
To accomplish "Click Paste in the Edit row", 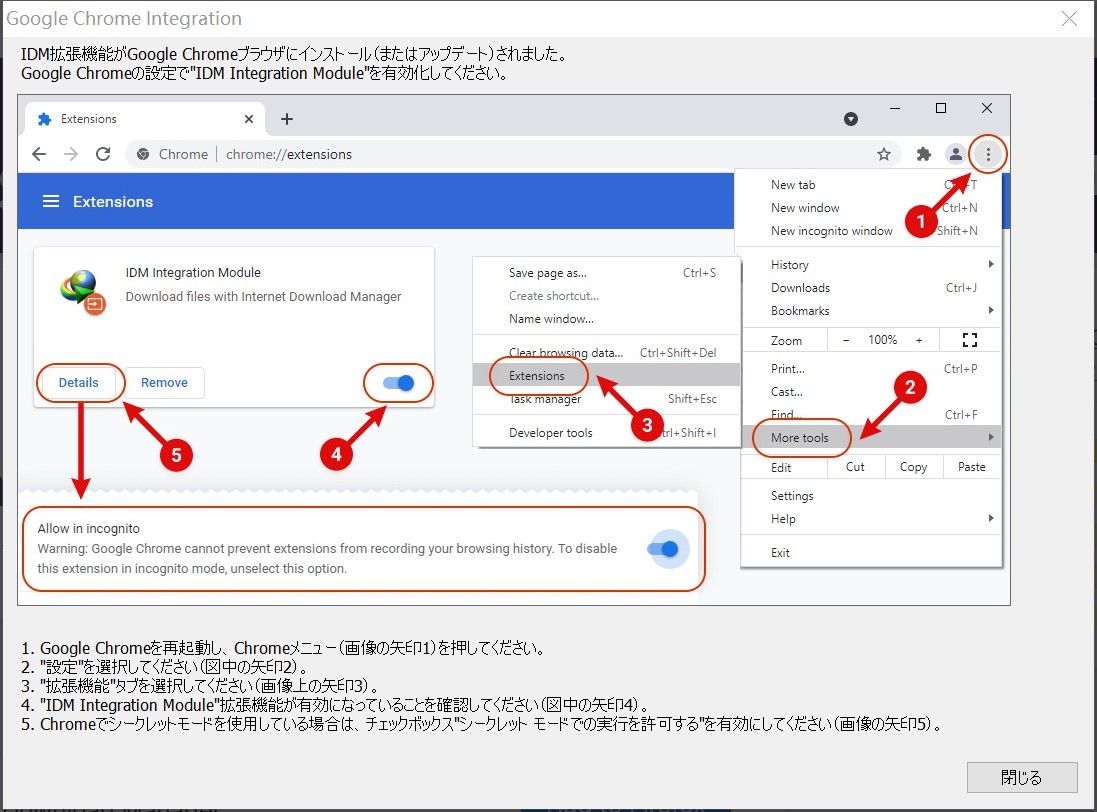I will (x=971, y=466).
